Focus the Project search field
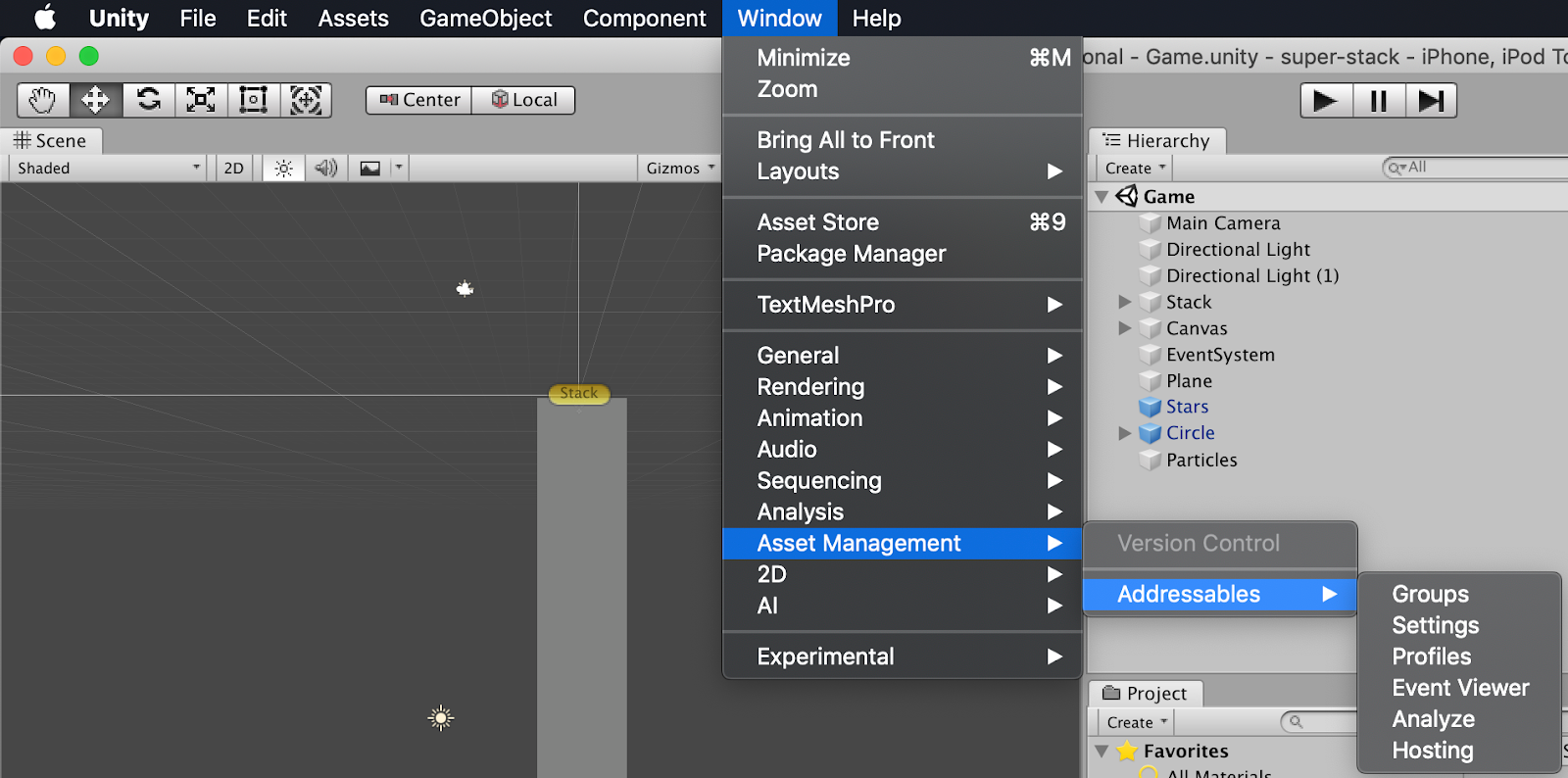Screen dimensions: 1568x778 [x=1320, y=722]
